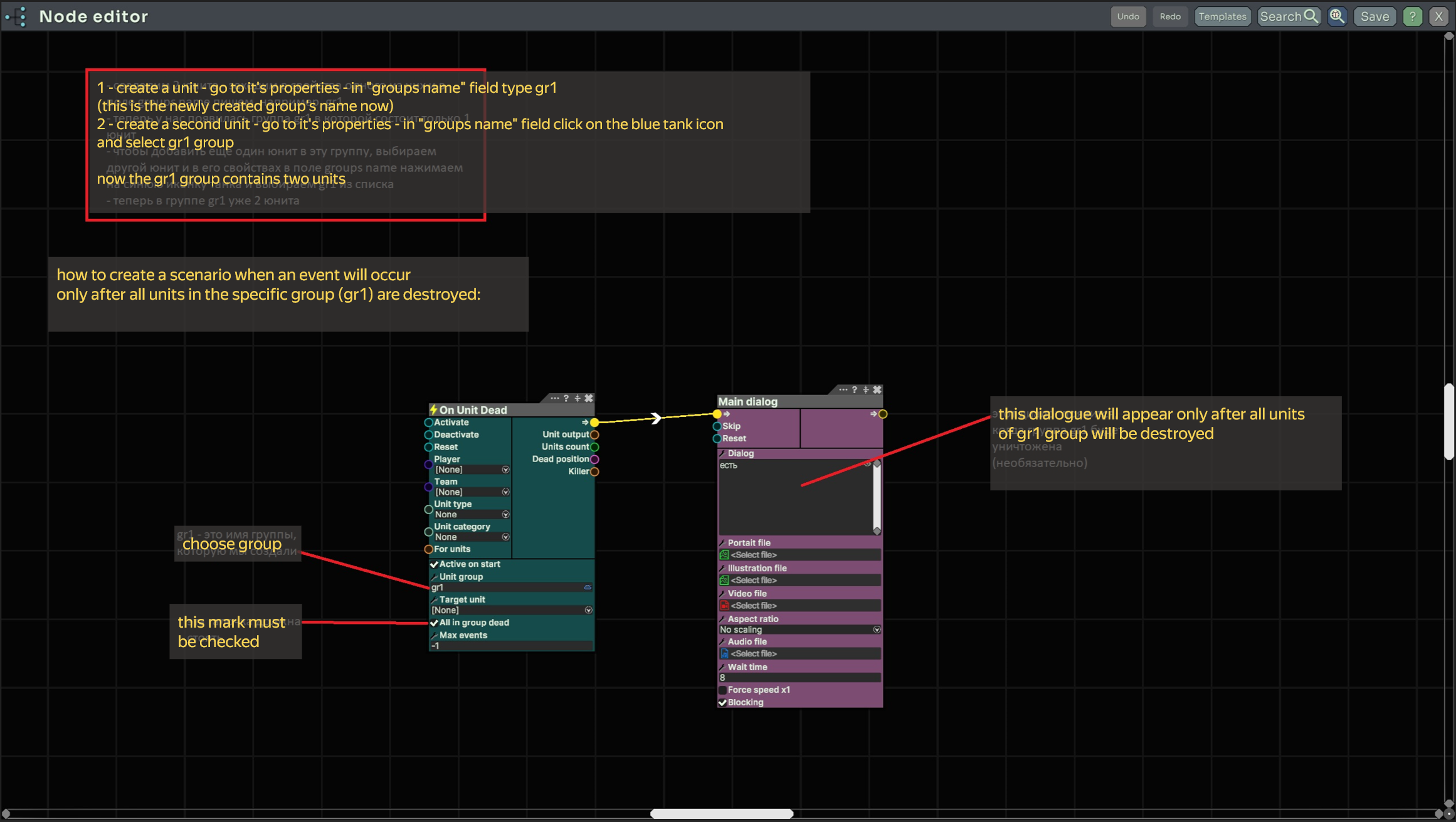
Task: Click the zoom magnifier icon in top bar
Action: tap(1337, 16)
